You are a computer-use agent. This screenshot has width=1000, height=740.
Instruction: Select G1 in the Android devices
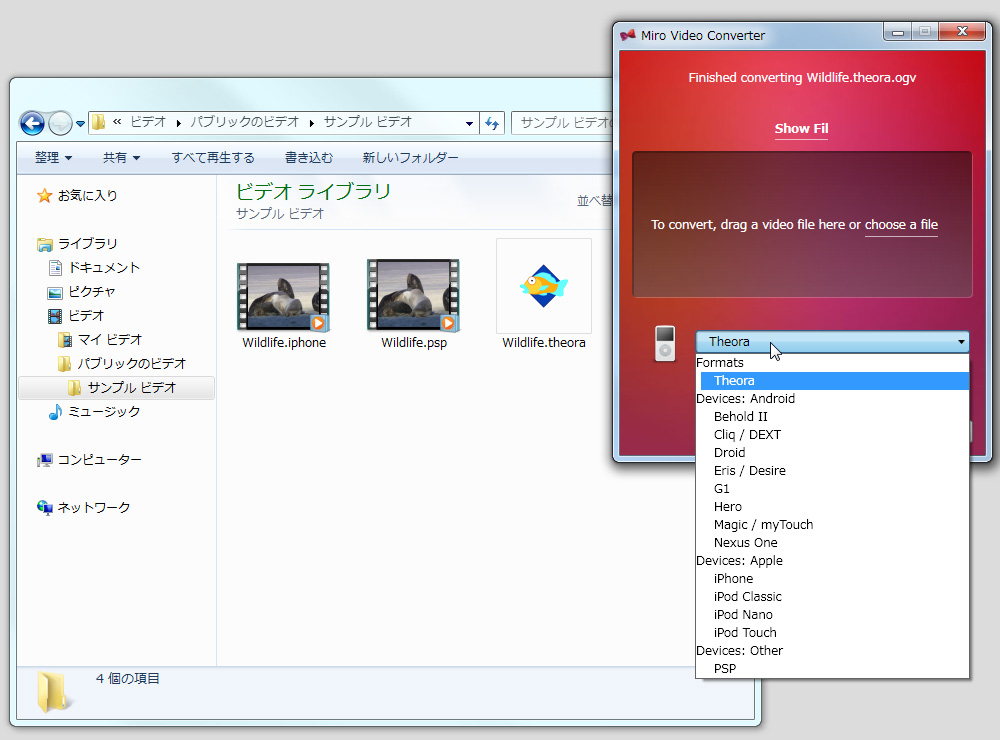pos(834,489)
